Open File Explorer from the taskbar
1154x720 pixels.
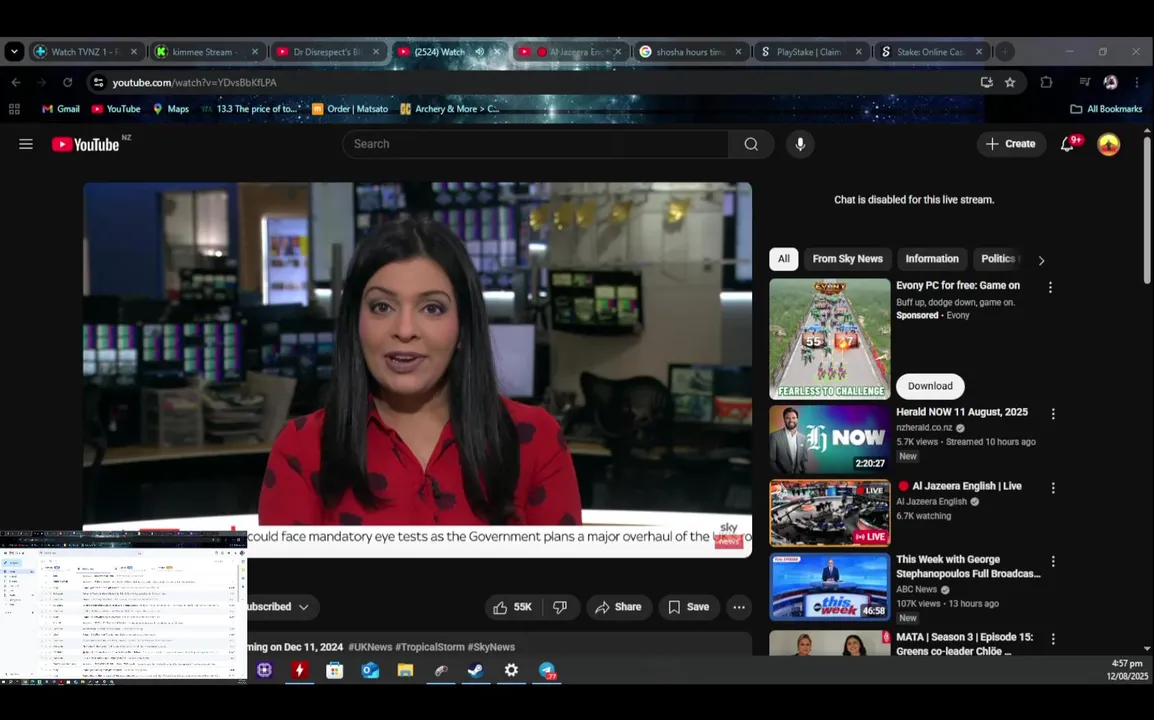tap(406, 671)
